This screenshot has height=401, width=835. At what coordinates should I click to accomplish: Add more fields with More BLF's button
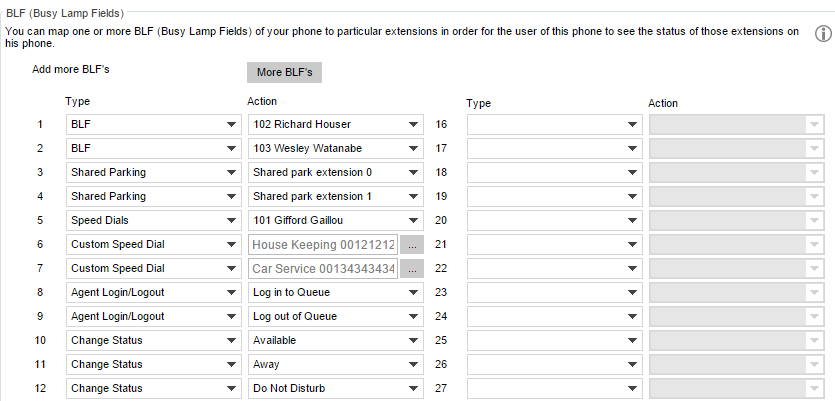(284, 72)
